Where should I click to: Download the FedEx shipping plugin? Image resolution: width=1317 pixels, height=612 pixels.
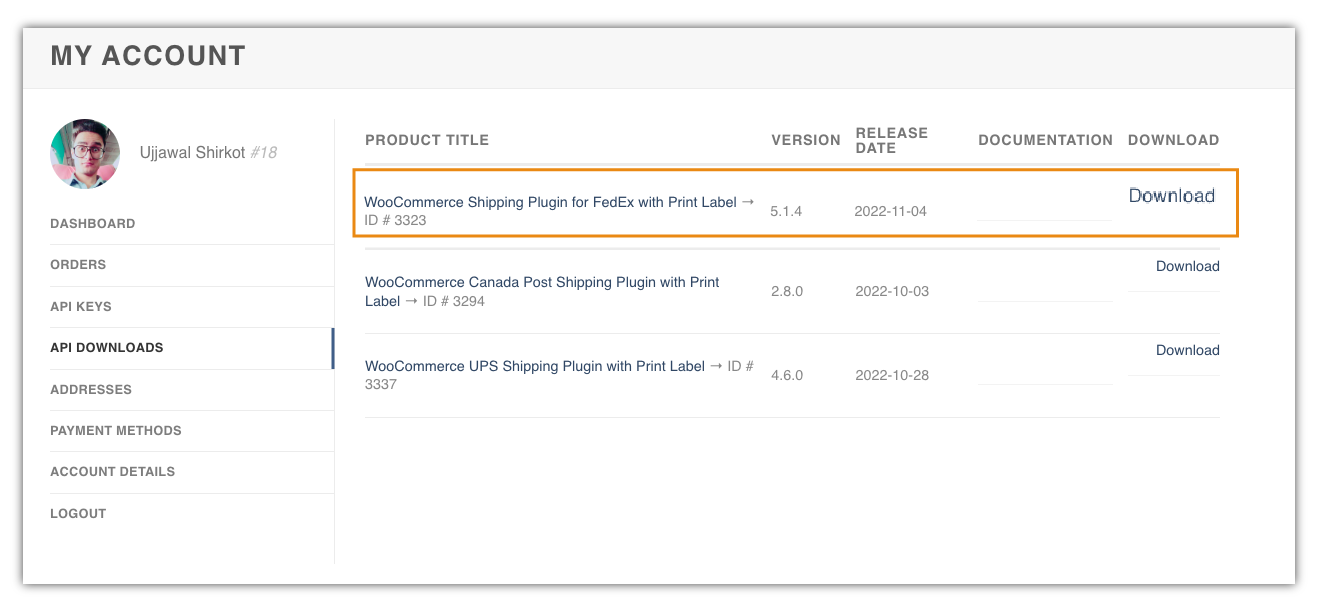tap(1171, 196)
